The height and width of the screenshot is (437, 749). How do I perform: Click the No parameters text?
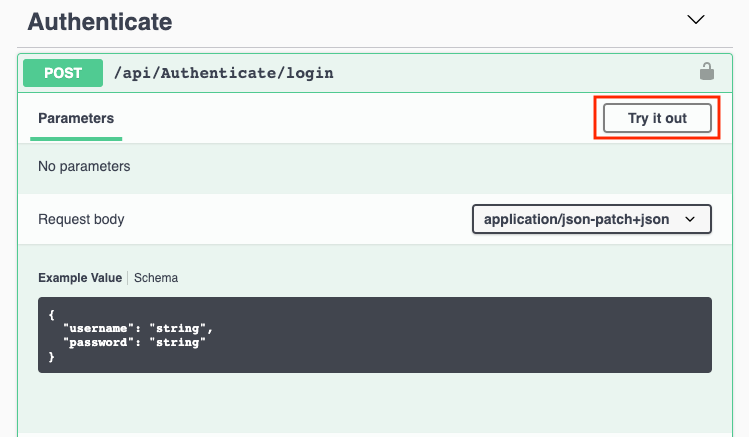click(84, 166)
